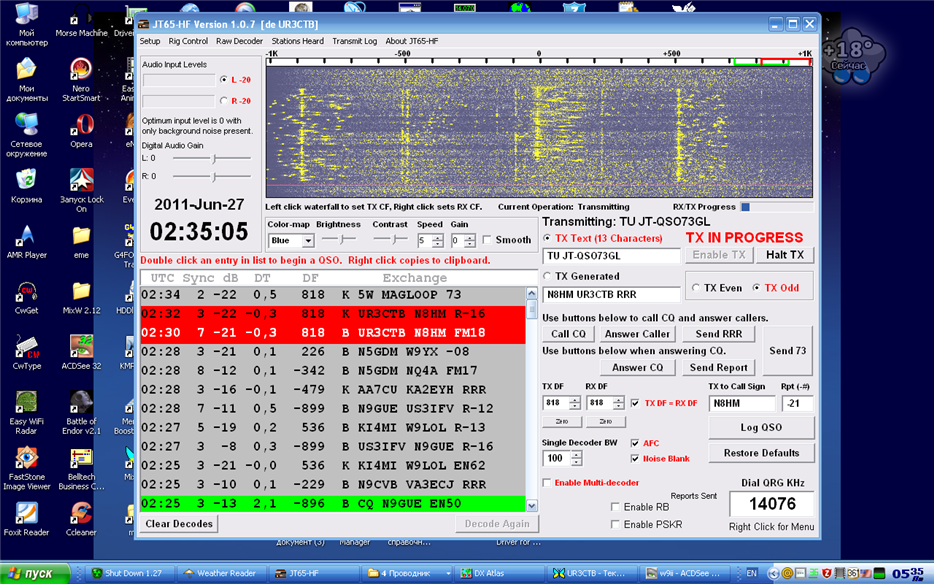
Task: Select TX Generated radio button
Action: click(547, 276)
